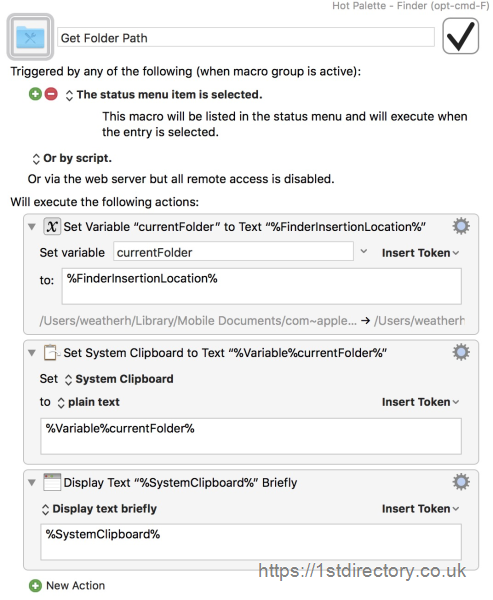Add a trigger with green plus
Image resolution: width=493 pixels, height=600 pixels.
[35, 94]
